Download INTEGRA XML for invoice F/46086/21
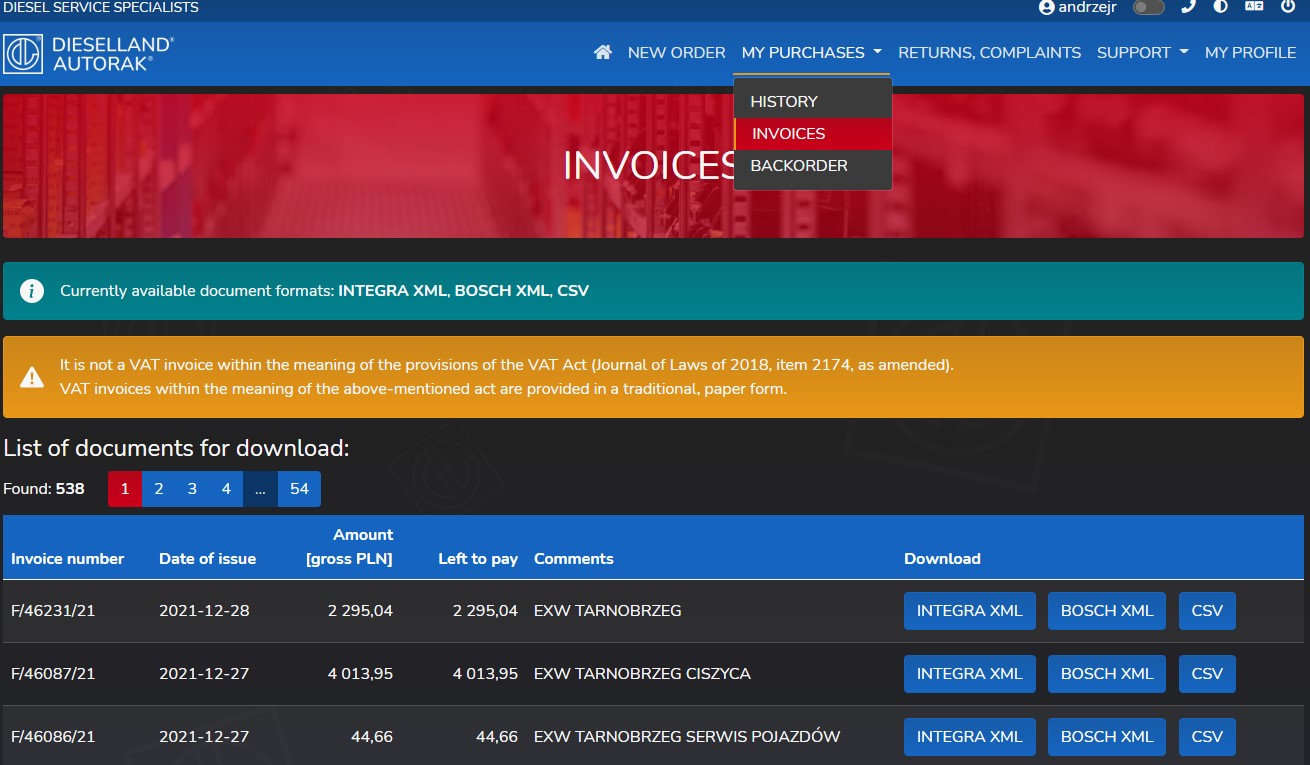 pyautogui.click(x=969, y=737)
